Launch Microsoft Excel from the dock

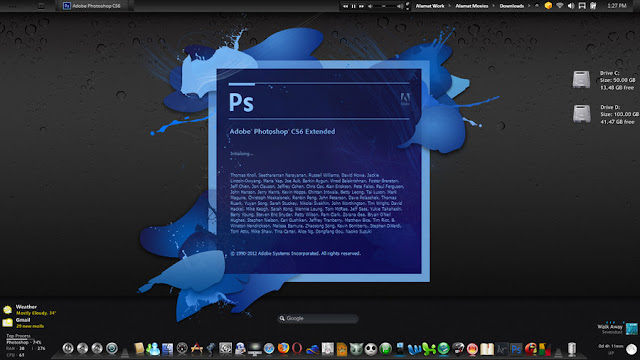[x=429, y=349]
